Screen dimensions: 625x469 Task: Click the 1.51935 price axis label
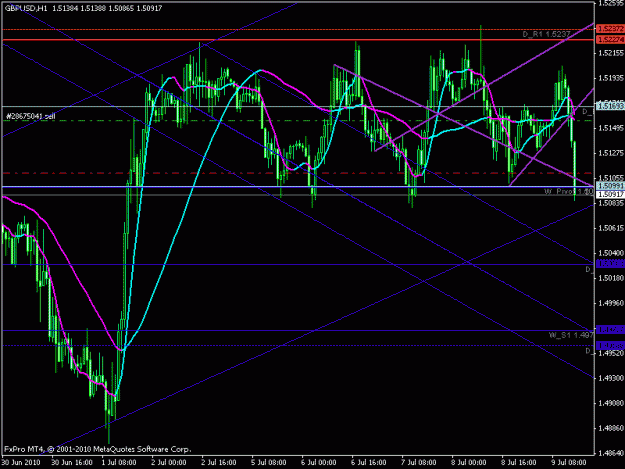pyautogui.click(x=611, y=78)
